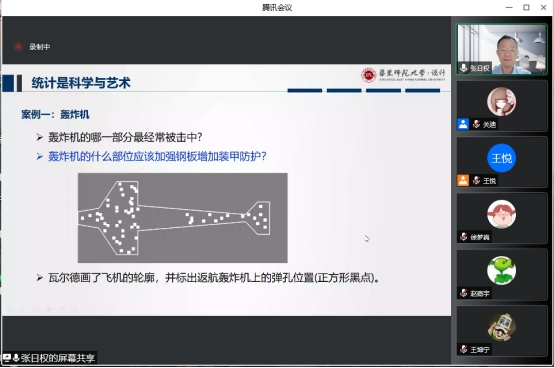Click 张日权's active microphone icon
This screenshot has width=554, height=368.
464,67
